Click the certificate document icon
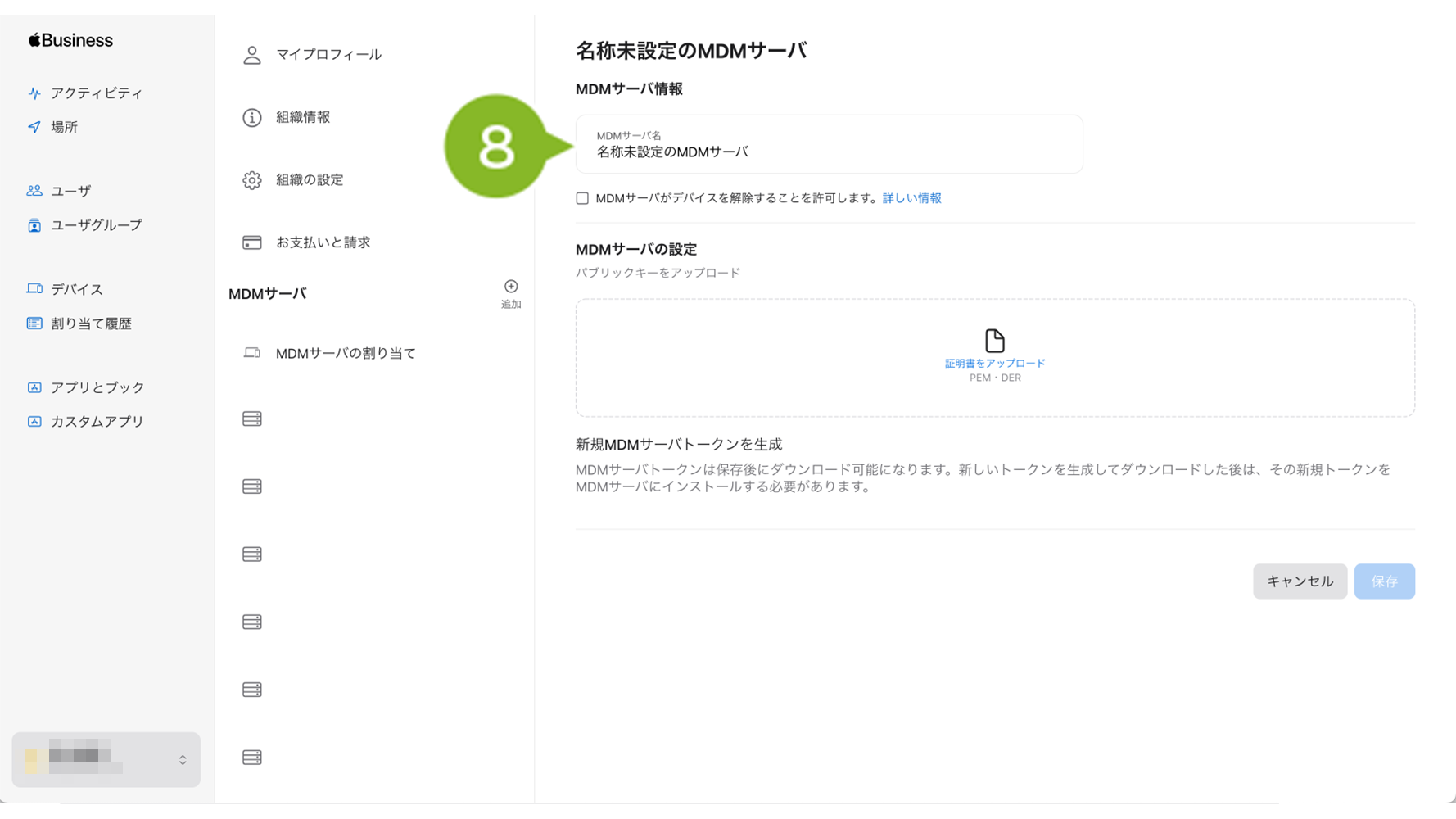This screenshot has width=1456, height=819. (995, 341)
